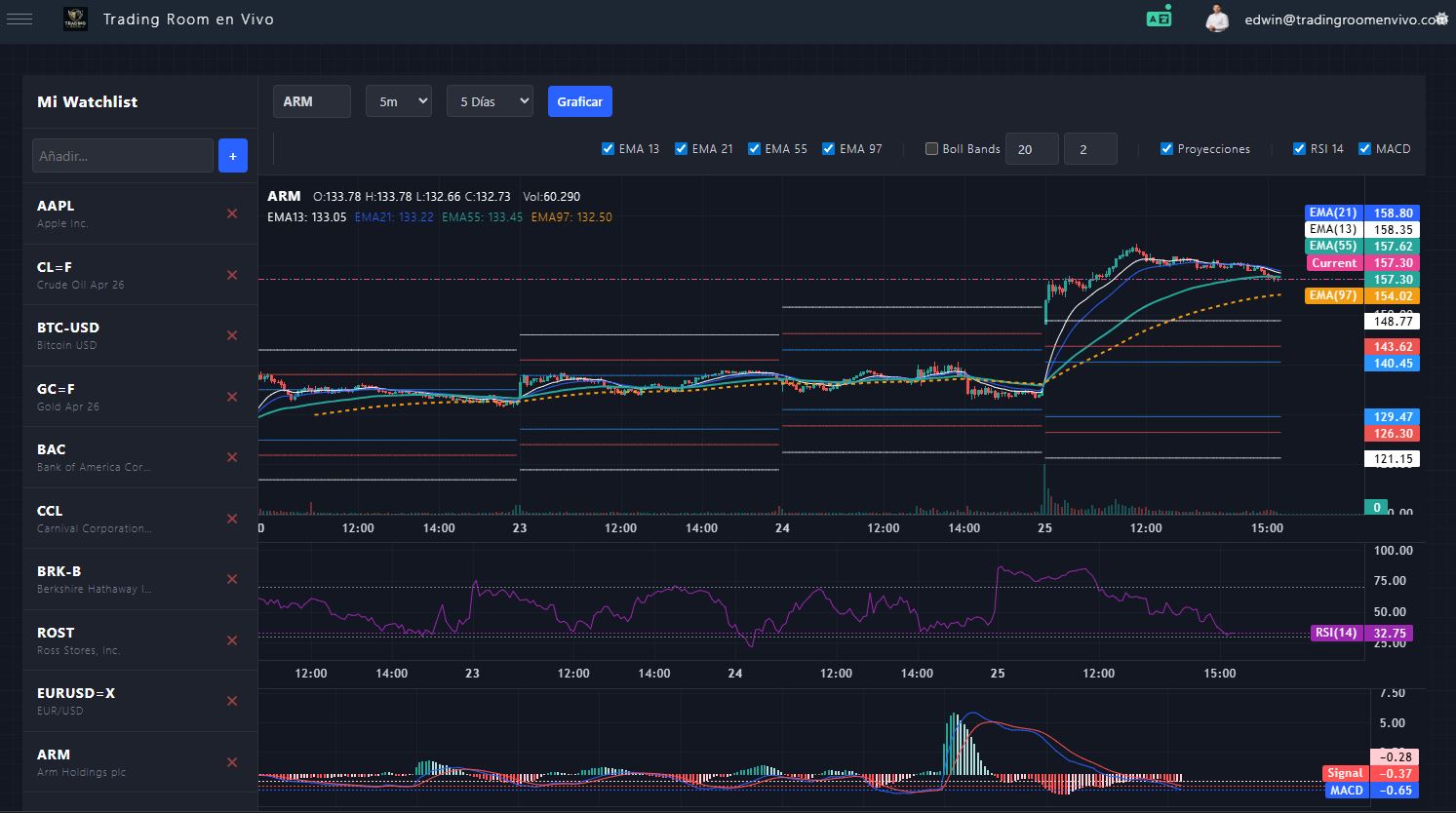Screen dimensions: 1456x813
Task: Remove AAPL from the watchlist
Action: click(x=232, y=213)
